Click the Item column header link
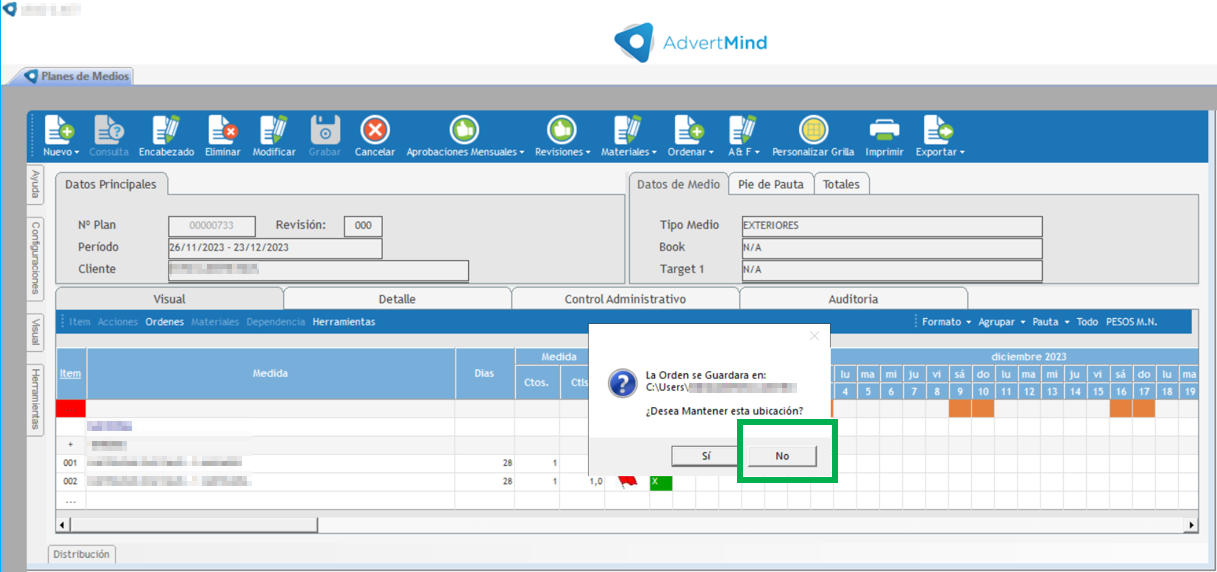 [70, 373]
